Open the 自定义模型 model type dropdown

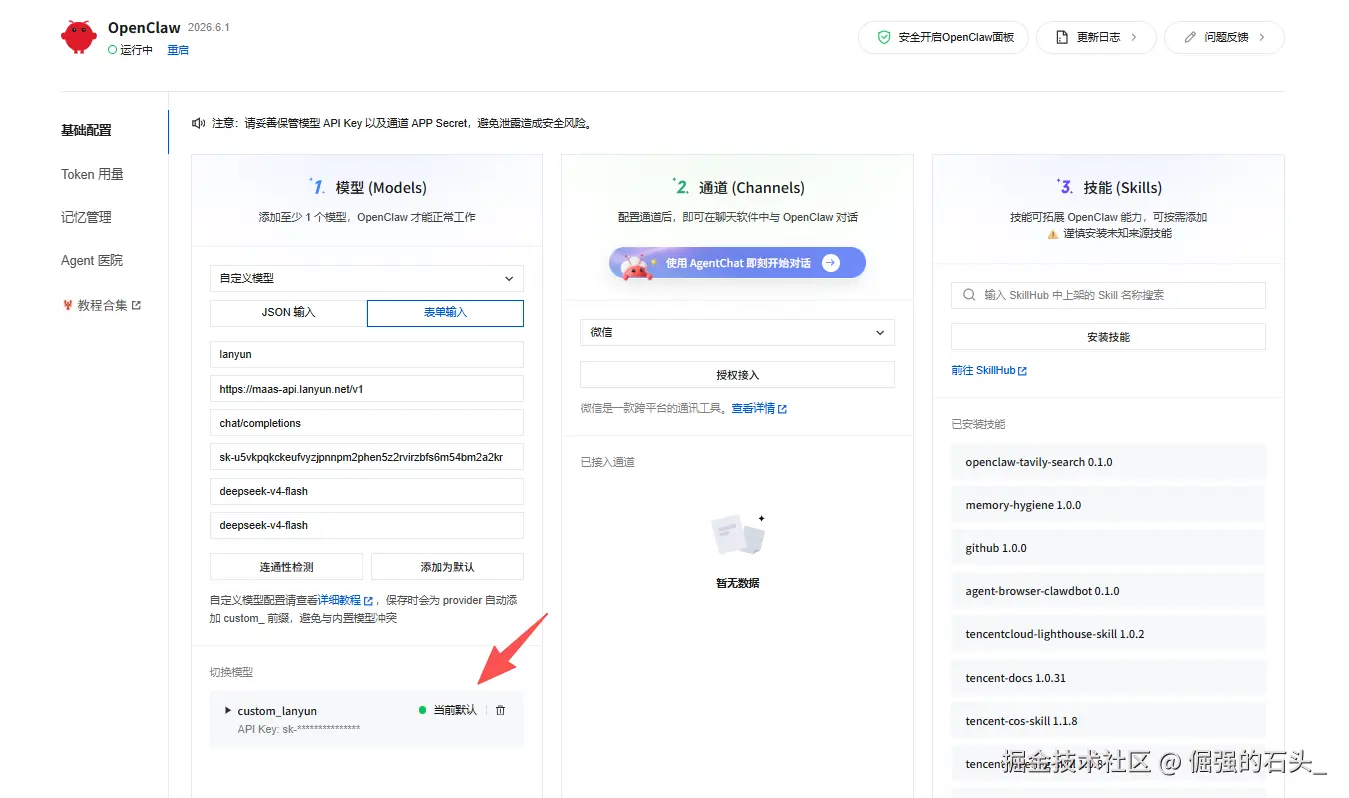[367, 278]
